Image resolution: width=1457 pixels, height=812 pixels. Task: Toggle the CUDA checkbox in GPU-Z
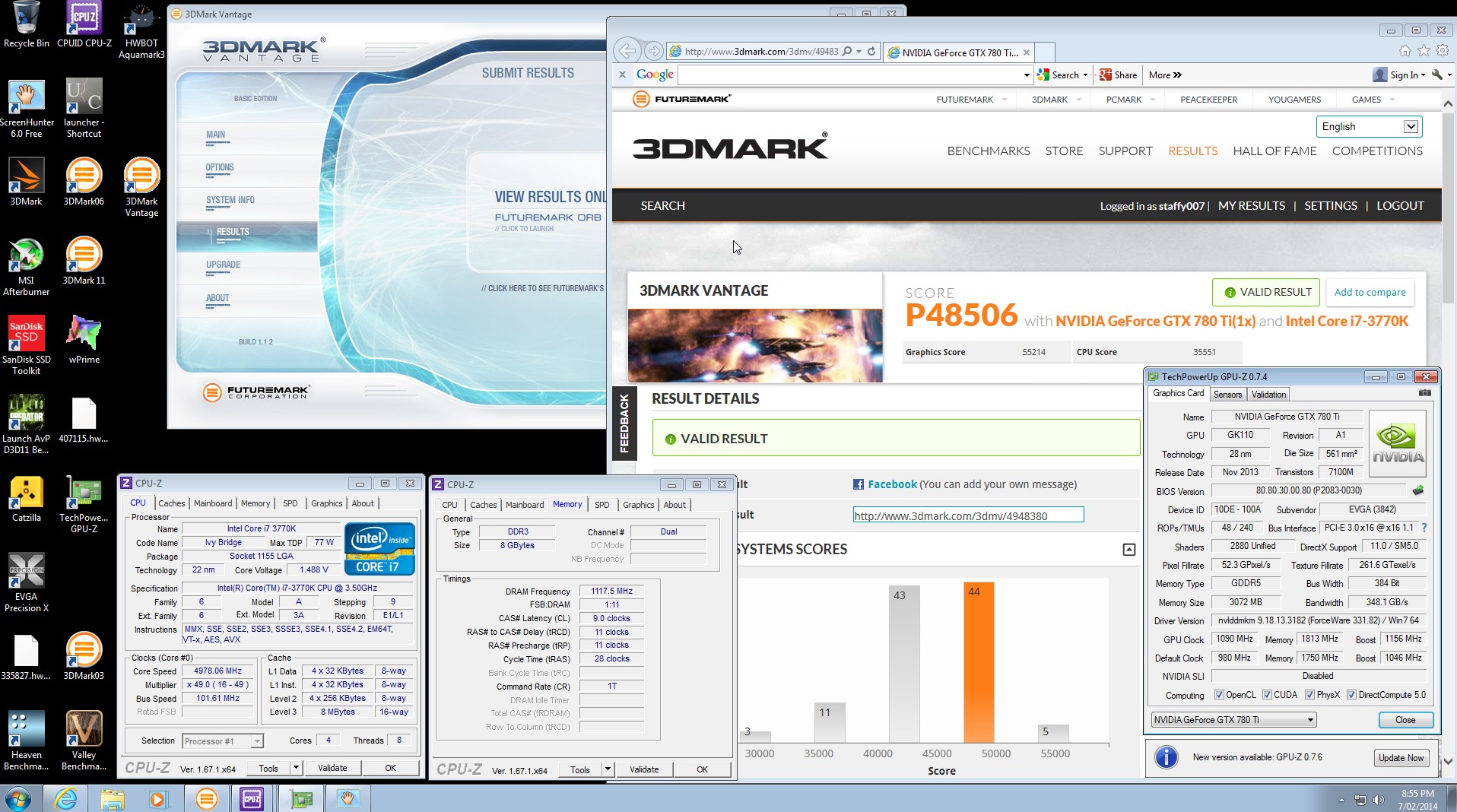(x=1267, y=695)
